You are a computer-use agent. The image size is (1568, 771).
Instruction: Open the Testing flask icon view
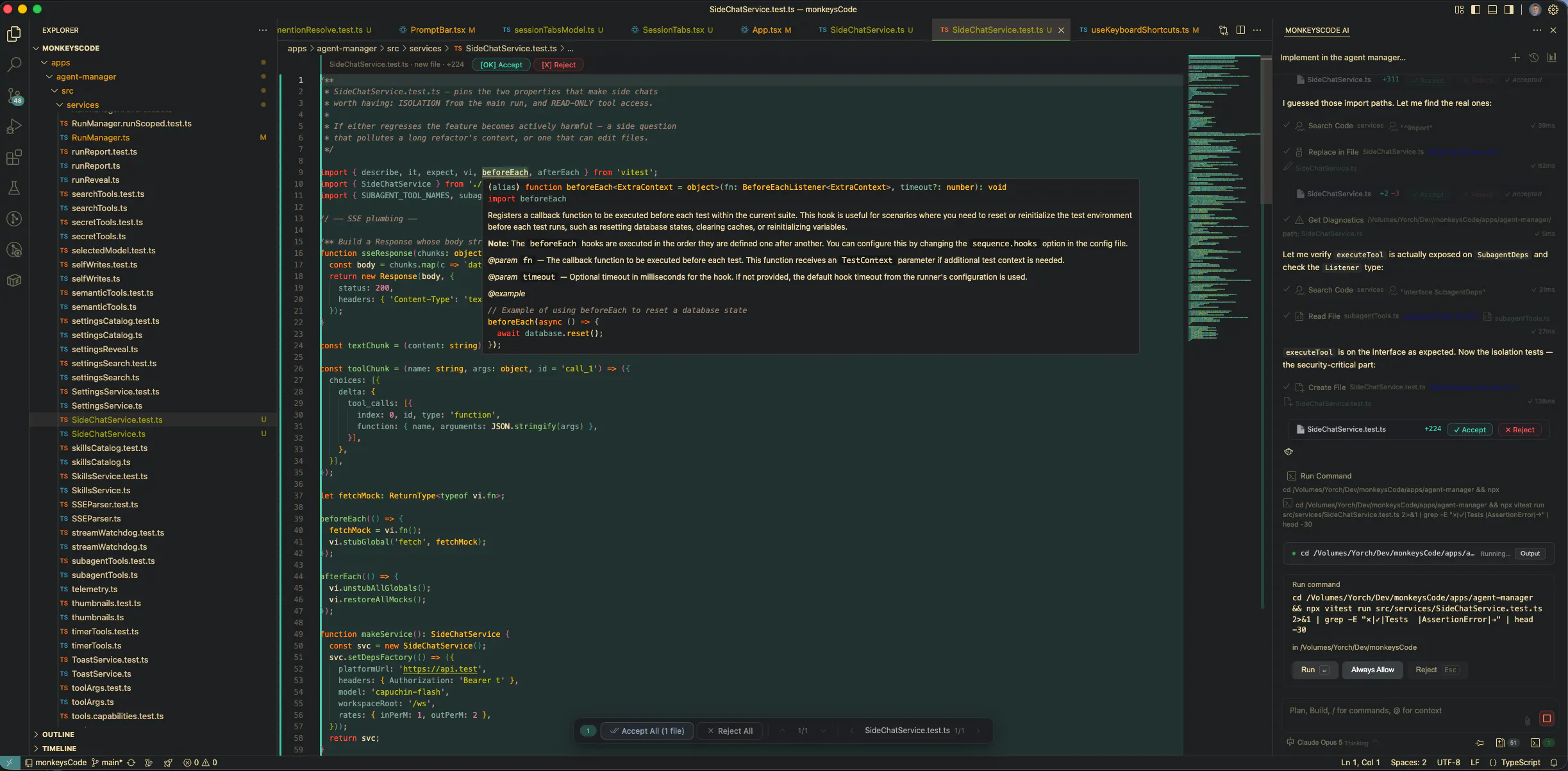point(13,188)
